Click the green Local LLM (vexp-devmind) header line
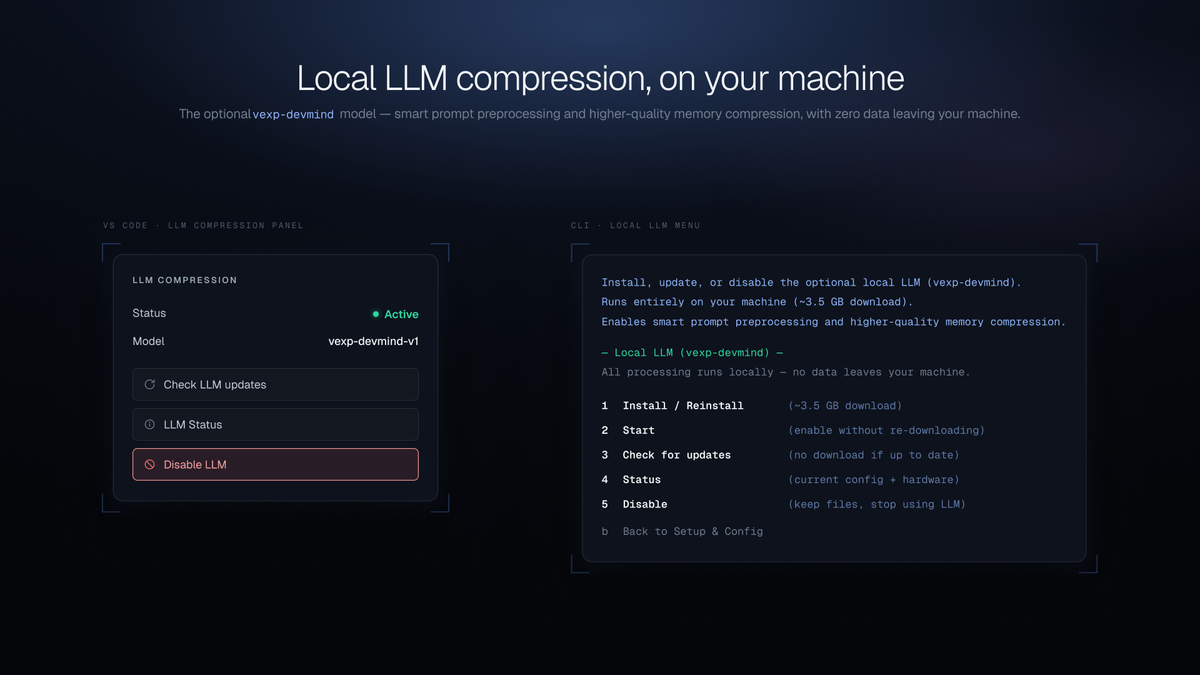 point(692,353)
